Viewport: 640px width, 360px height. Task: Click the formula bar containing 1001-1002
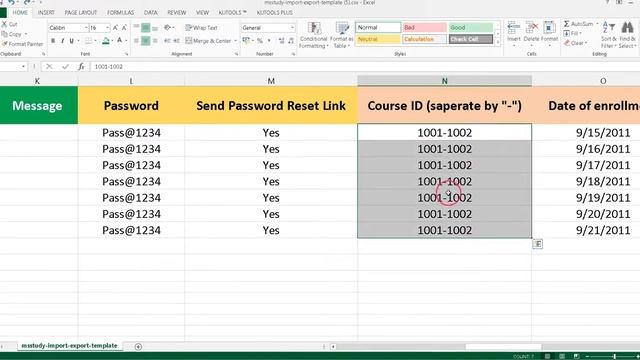365,67
